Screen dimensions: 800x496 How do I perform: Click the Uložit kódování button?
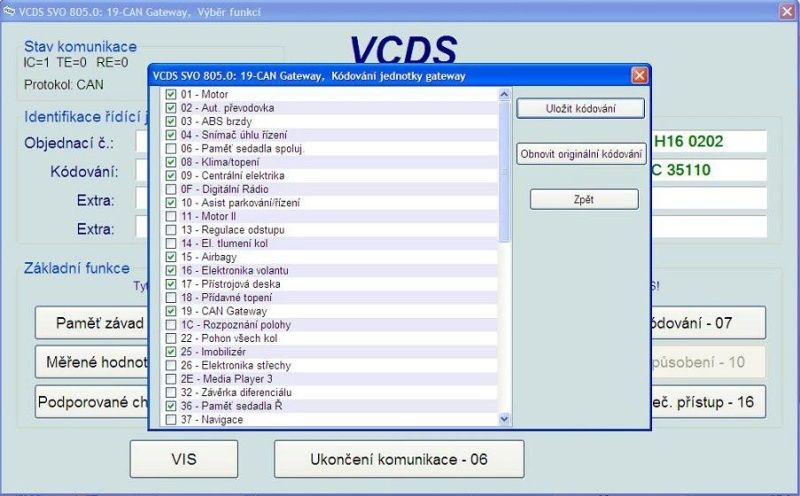coord(580,108)
